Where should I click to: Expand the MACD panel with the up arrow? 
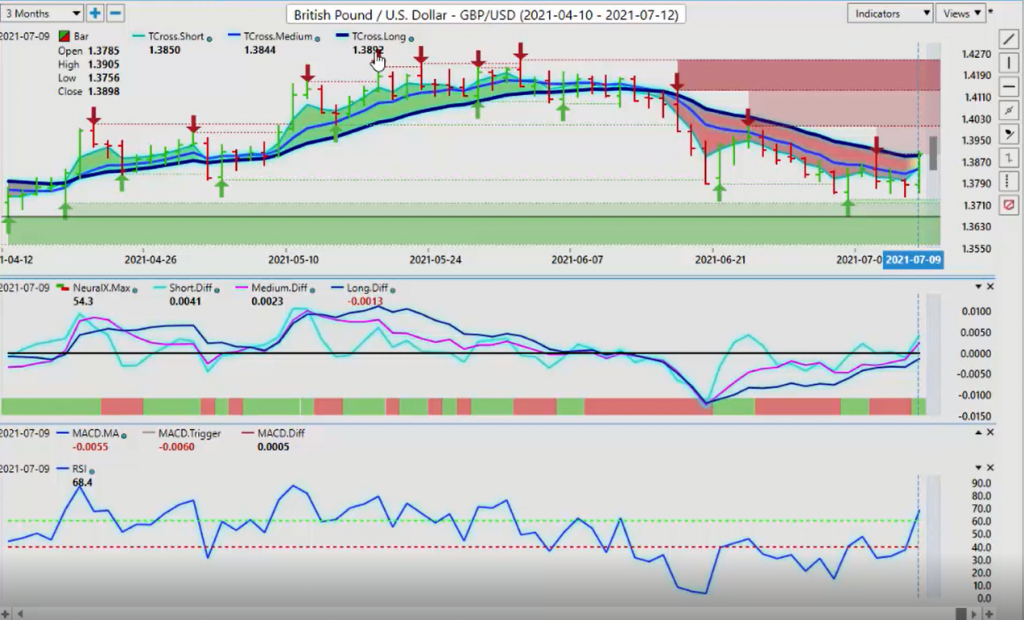tap(978, 432)
